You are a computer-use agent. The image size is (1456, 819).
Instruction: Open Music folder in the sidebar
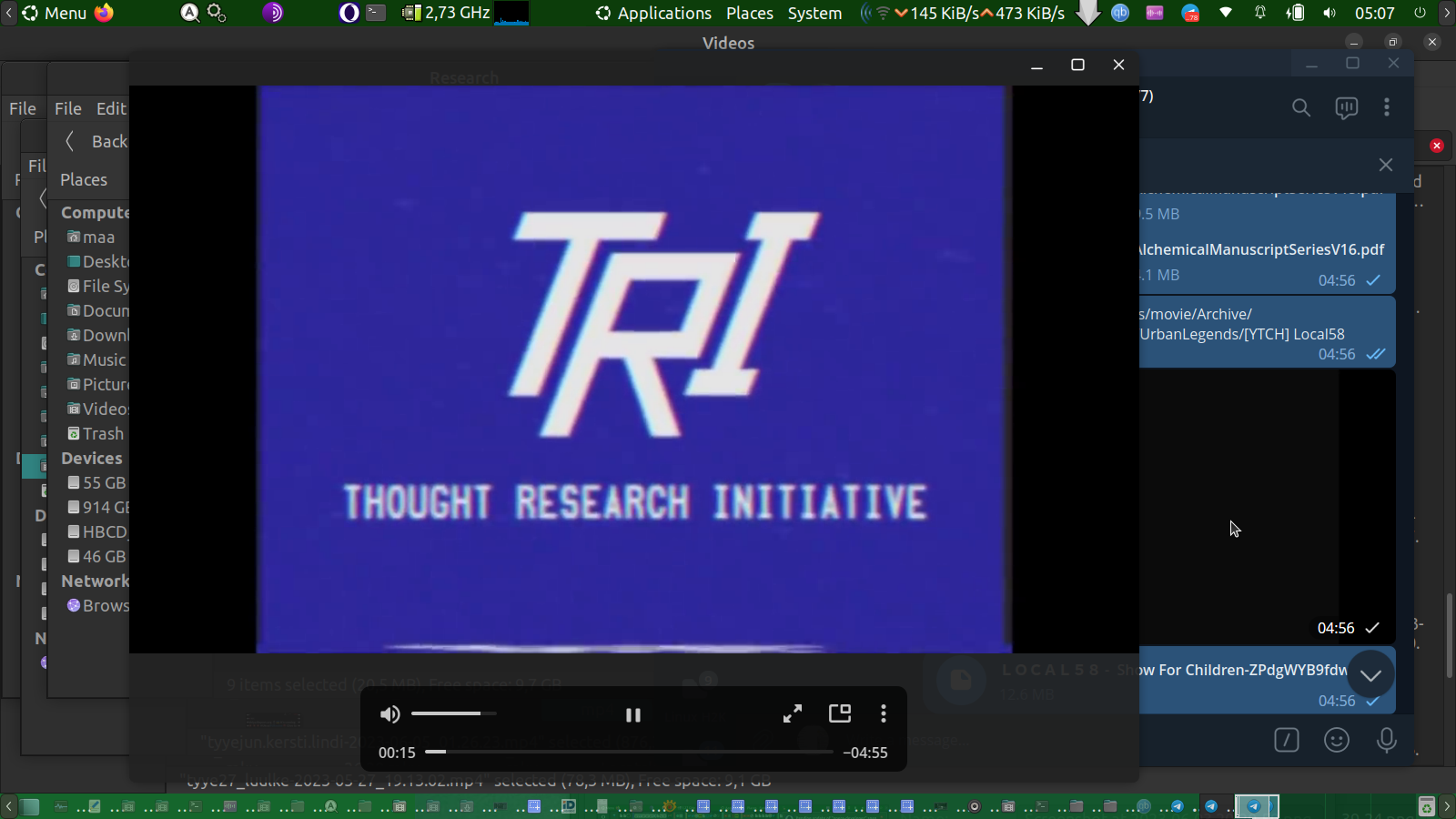pyautogui.click(x=97, y=360)
